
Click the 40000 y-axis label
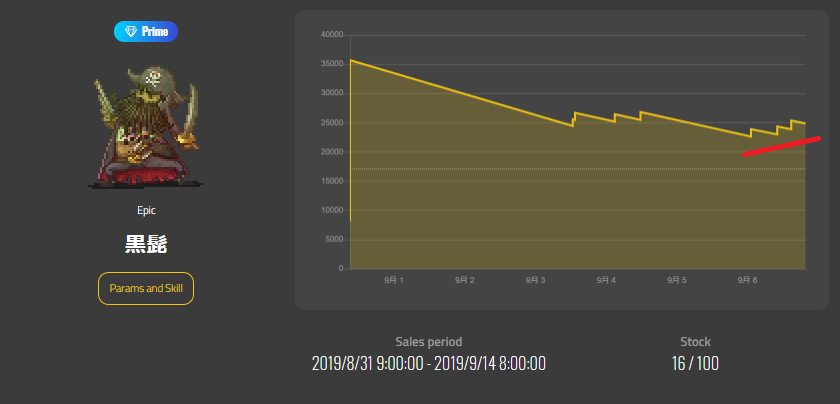point(332,35)
